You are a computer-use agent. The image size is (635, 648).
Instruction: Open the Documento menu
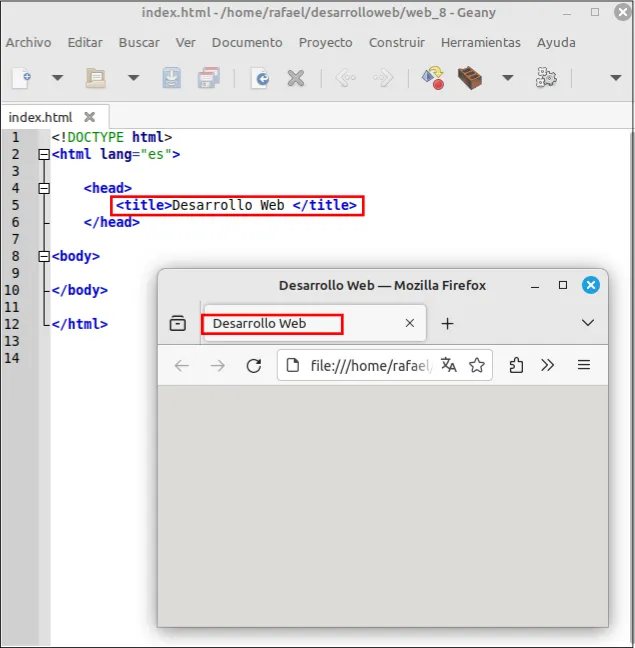coord(247,43)
